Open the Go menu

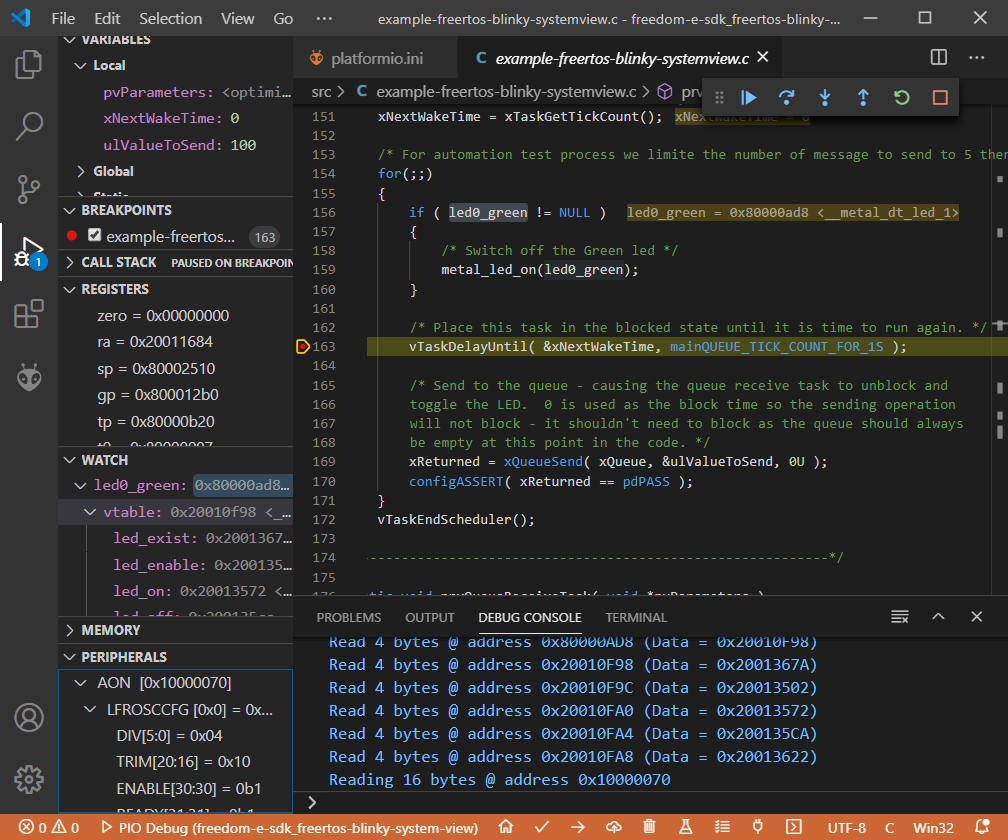pos(283,18)
